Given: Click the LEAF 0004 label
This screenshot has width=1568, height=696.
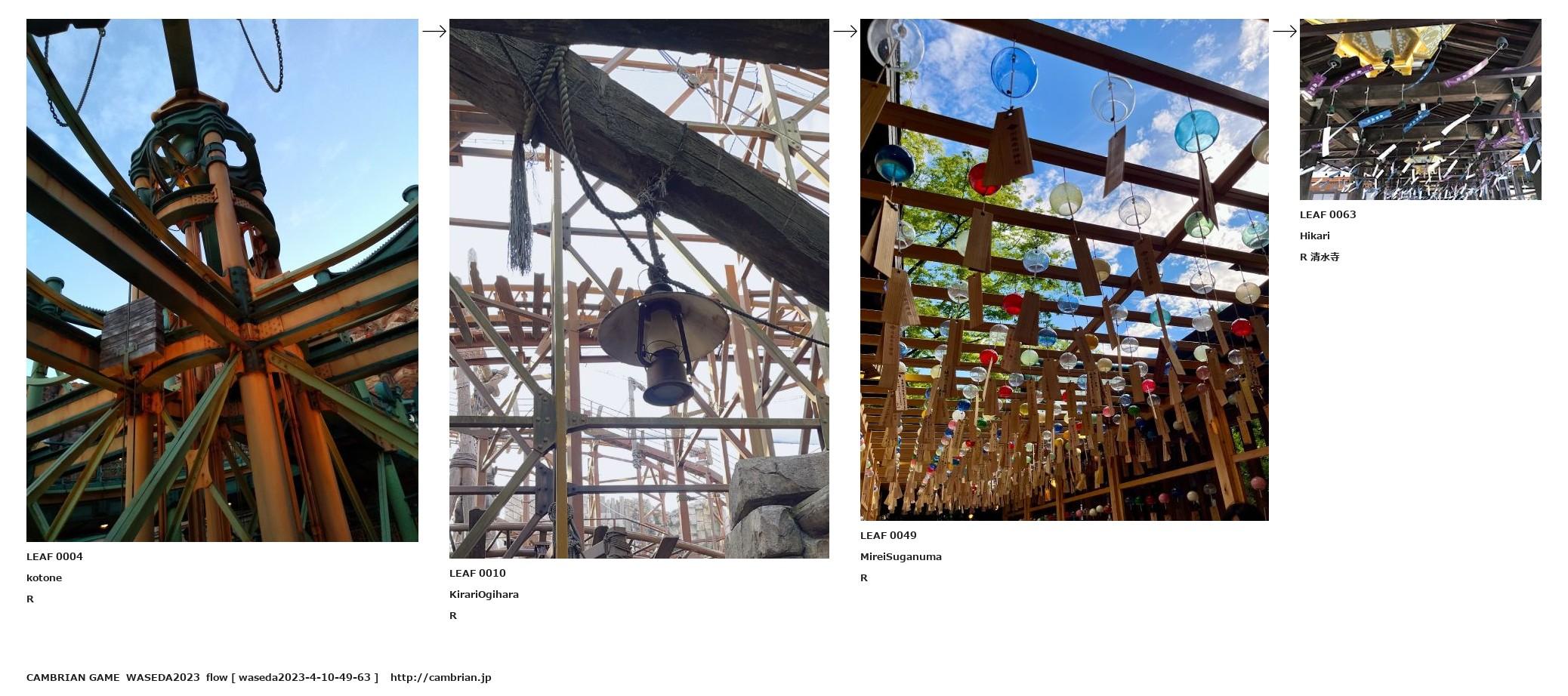Looking at the screenshot, I should pyautogui.click(x=54, y=556).
